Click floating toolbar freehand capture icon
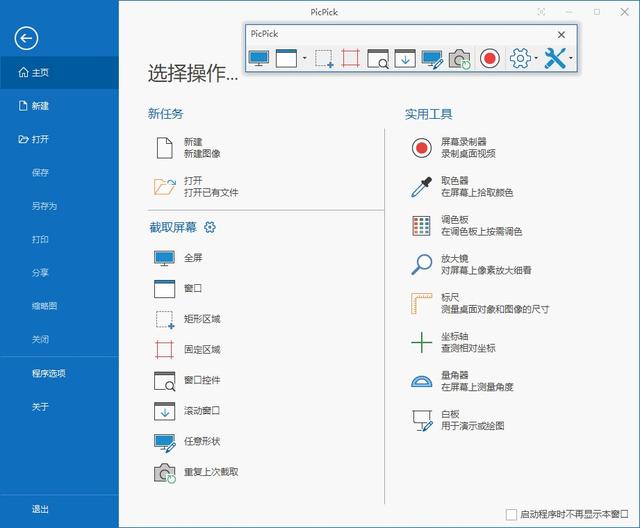This screenshot has height=528, width=640. click(432, 59)
